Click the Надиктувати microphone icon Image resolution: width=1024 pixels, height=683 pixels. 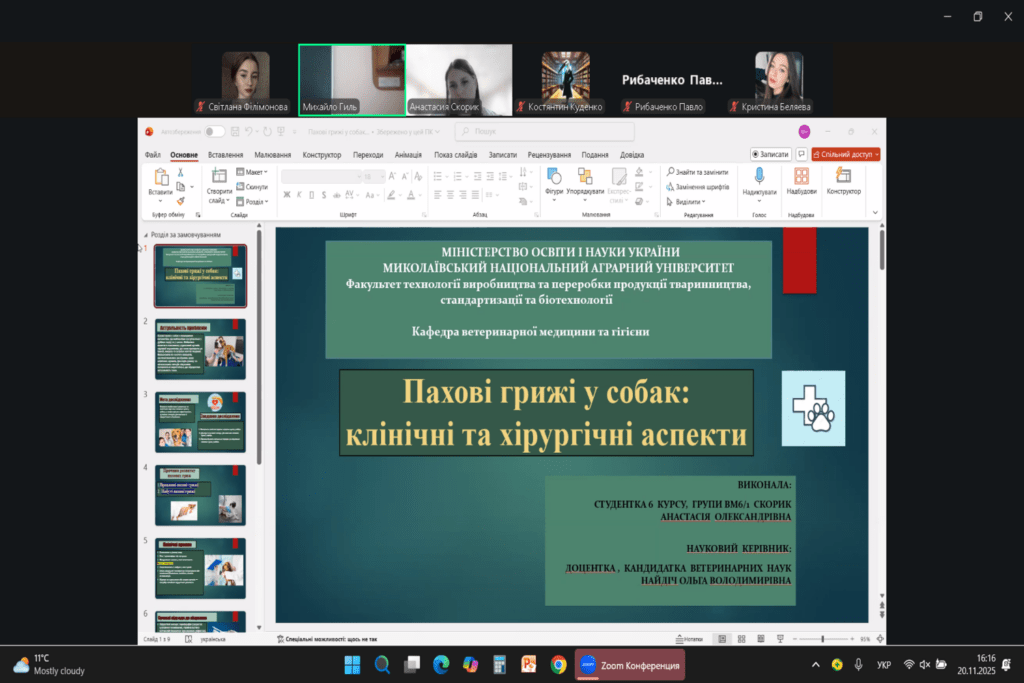point(759,176)
